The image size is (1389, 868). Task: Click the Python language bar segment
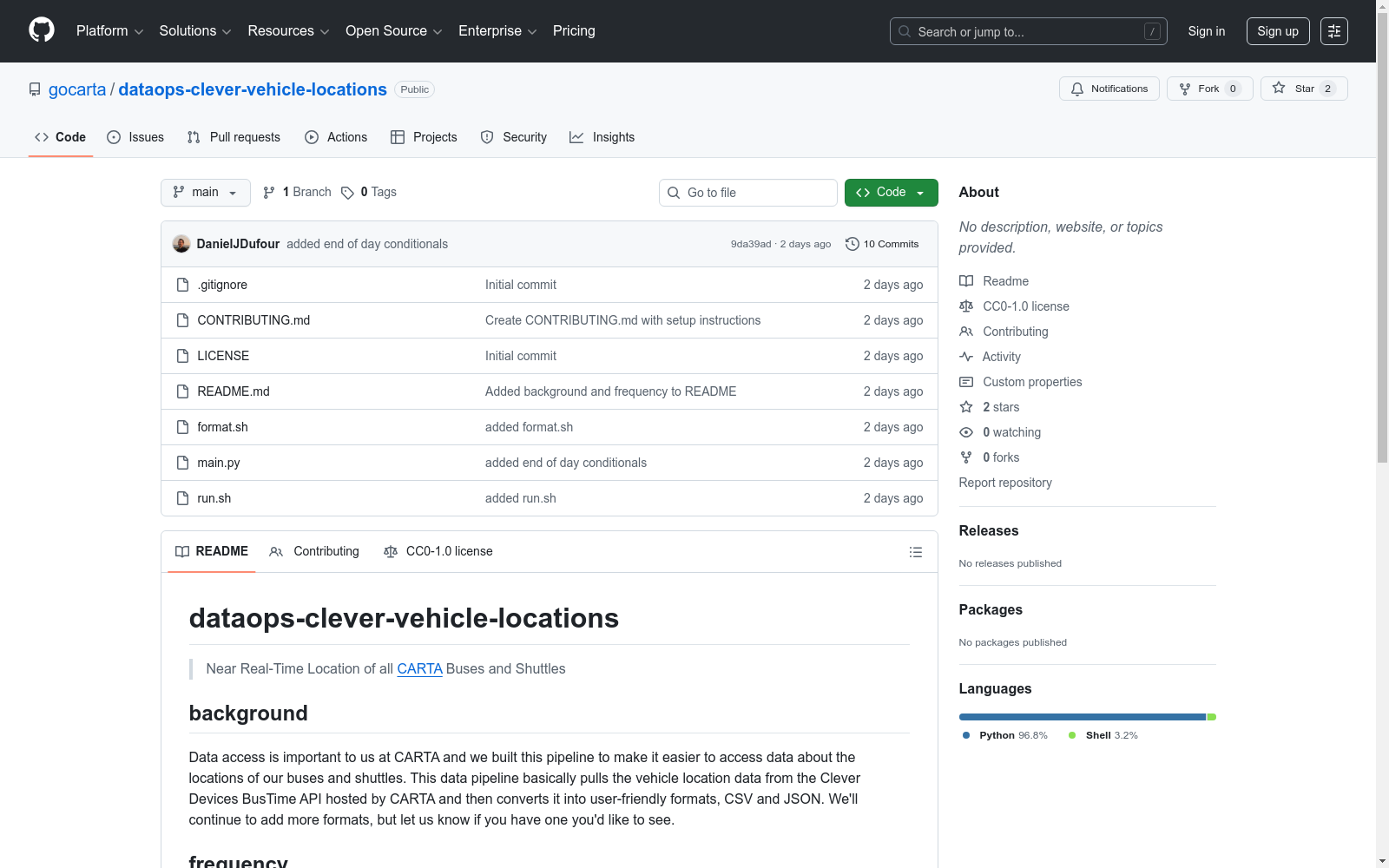[1083, 717]
